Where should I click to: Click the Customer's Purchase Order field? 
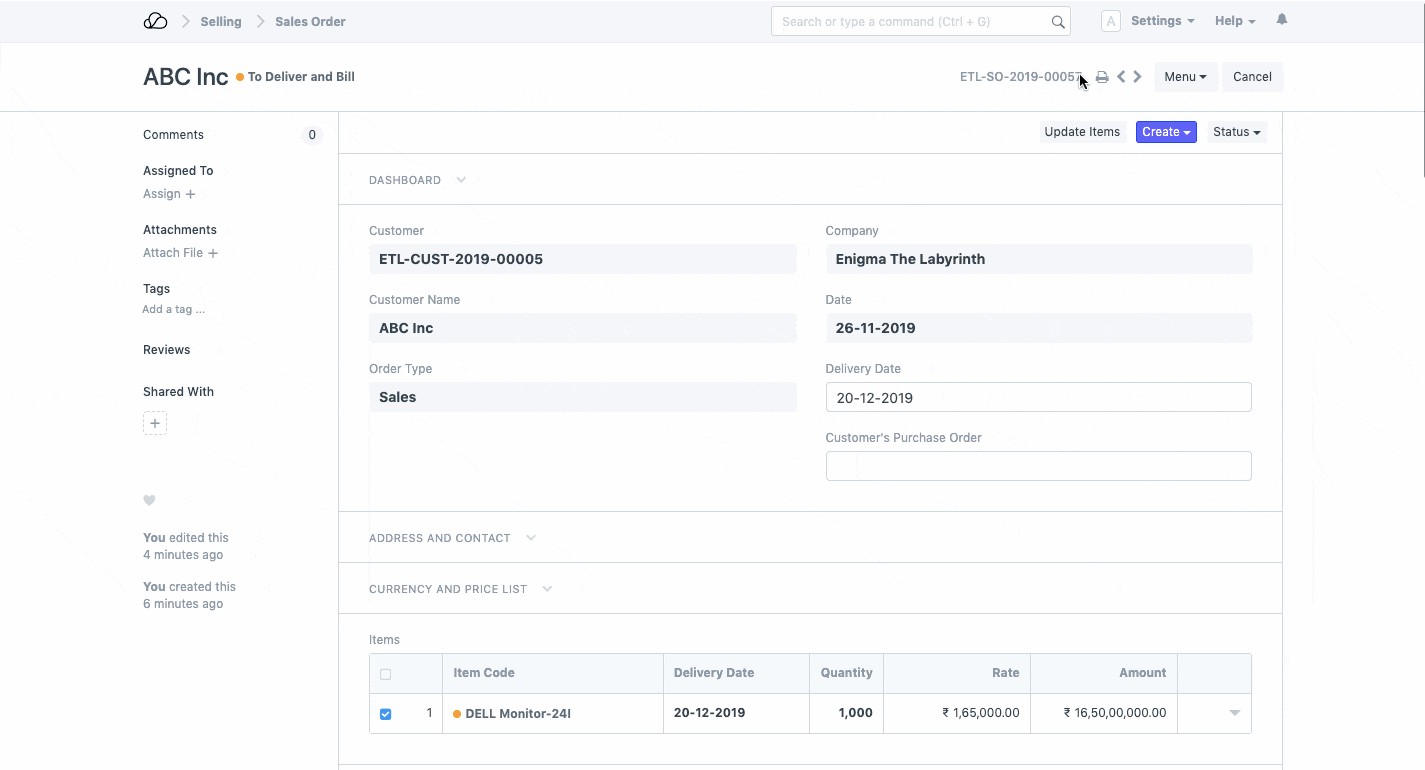click(x=1038, y=466)
